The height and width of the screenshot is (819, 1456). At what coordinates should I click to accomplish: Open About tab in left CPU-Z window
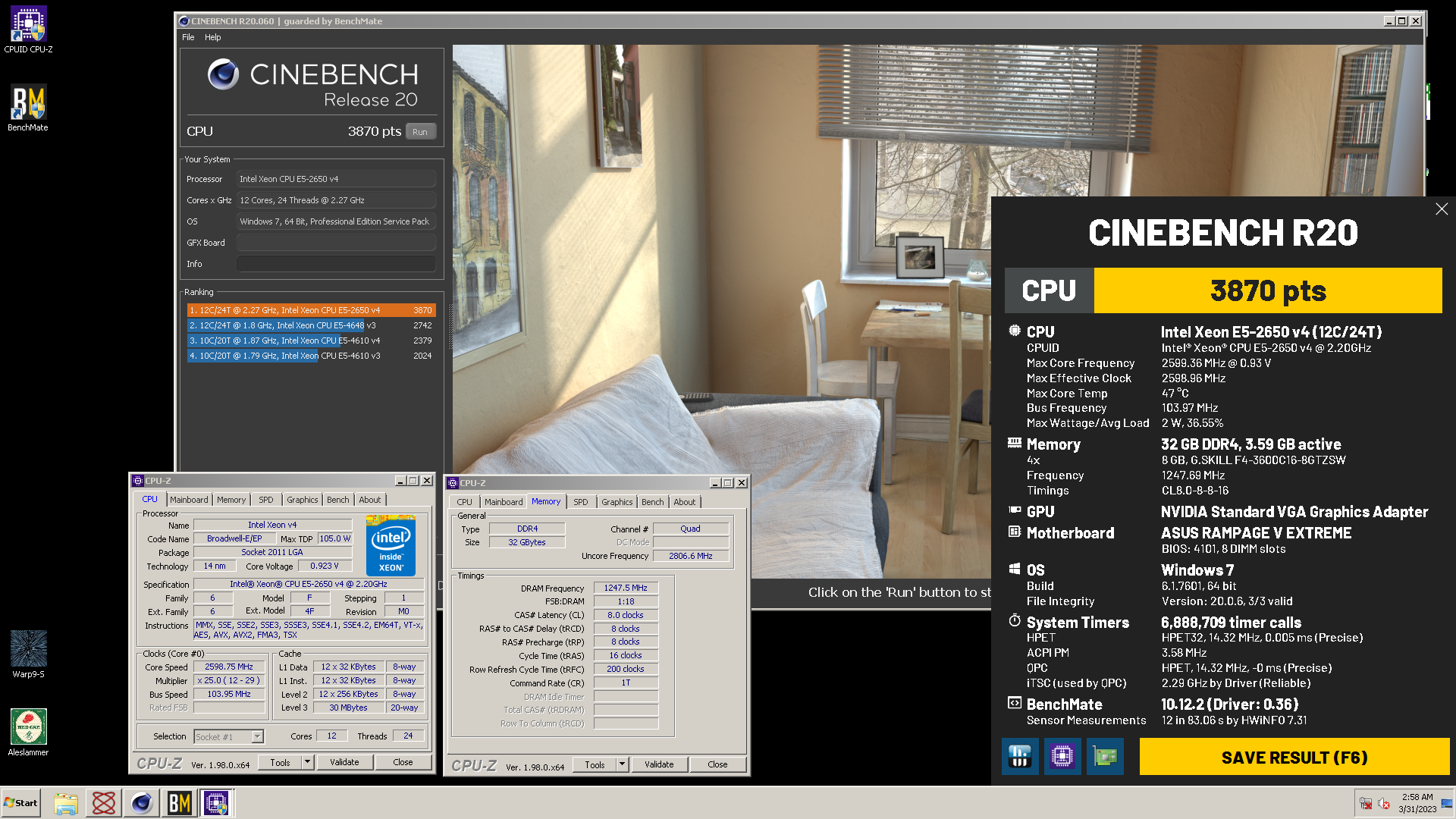pos(370,500)
